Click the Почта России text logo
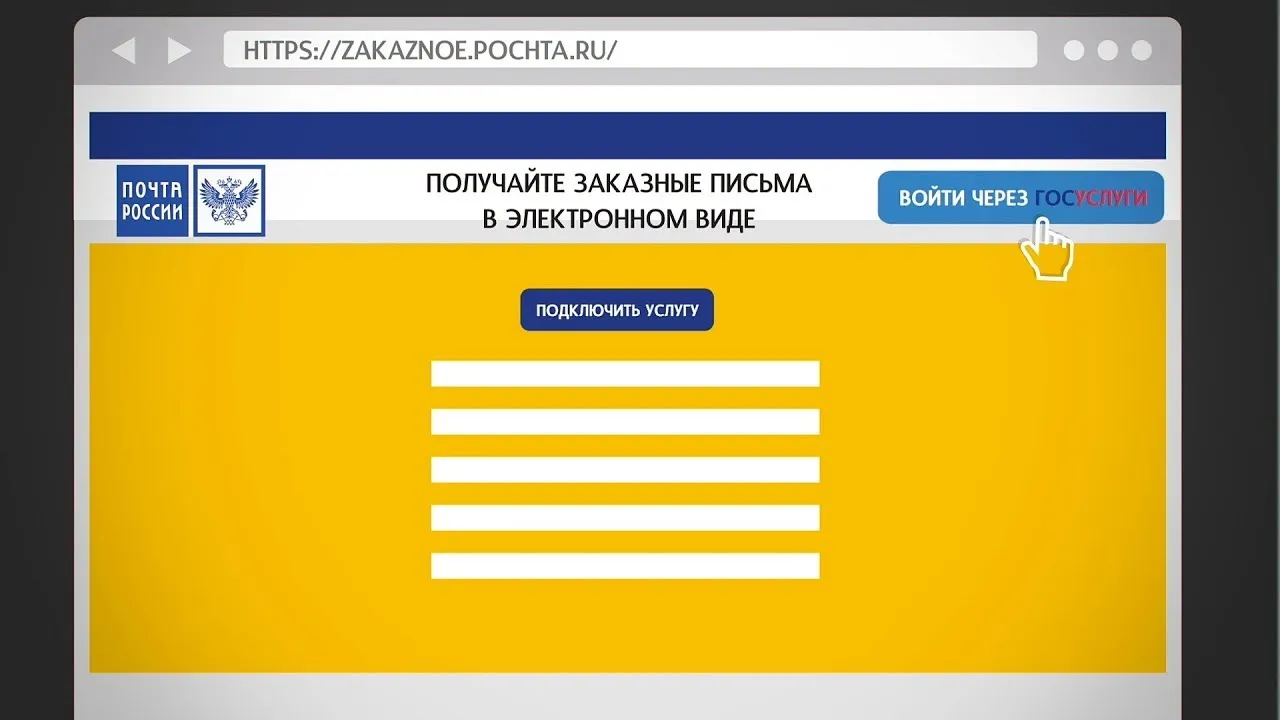 tap(152, 201)
